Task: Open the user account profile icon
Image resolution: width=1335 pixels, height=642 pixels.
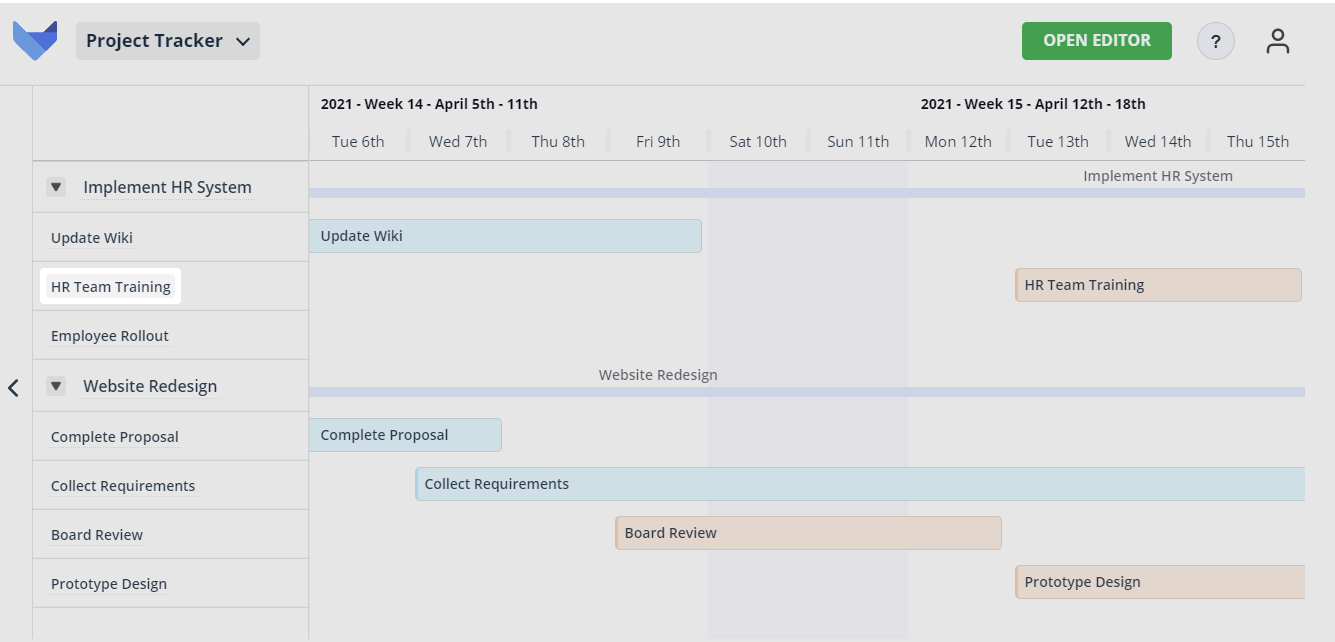Action: tap(1277, 42)
